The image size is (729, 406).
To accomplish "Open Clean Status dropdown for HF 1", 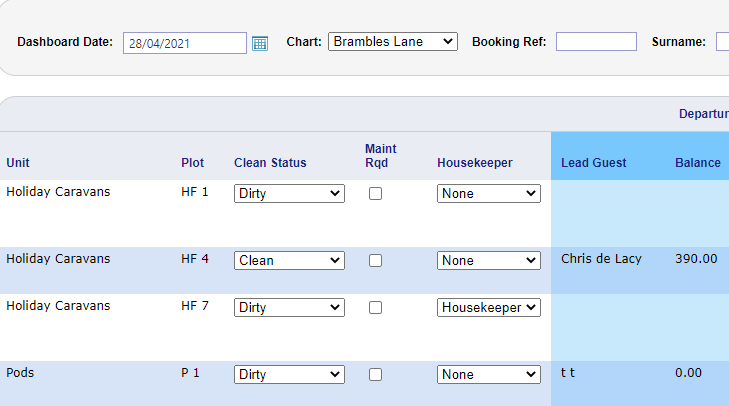I will click(x=289, y=194).
